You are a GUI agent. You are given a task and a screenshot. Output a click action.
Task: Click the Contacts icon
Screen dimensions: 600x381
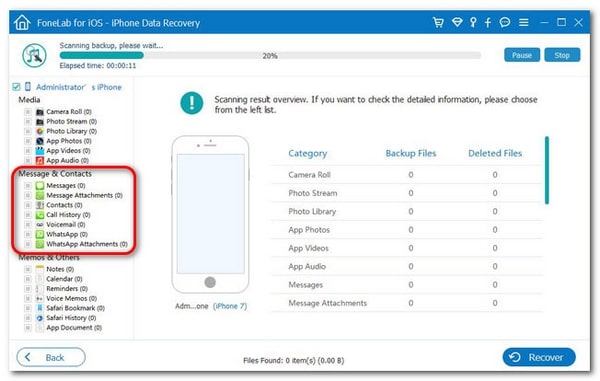click(40, 205)
